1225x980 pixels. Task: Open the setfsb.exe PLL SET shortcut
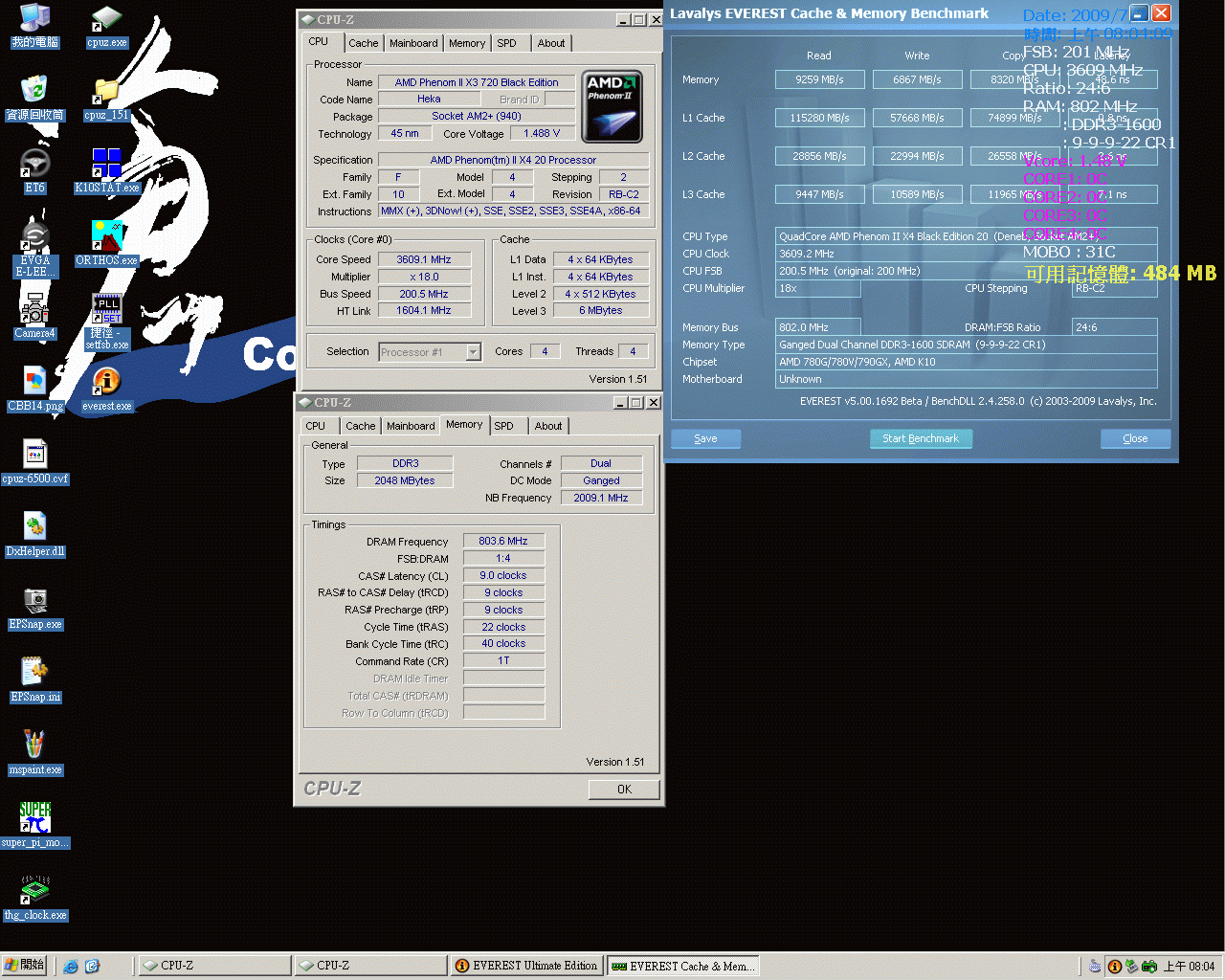(106, 322)
